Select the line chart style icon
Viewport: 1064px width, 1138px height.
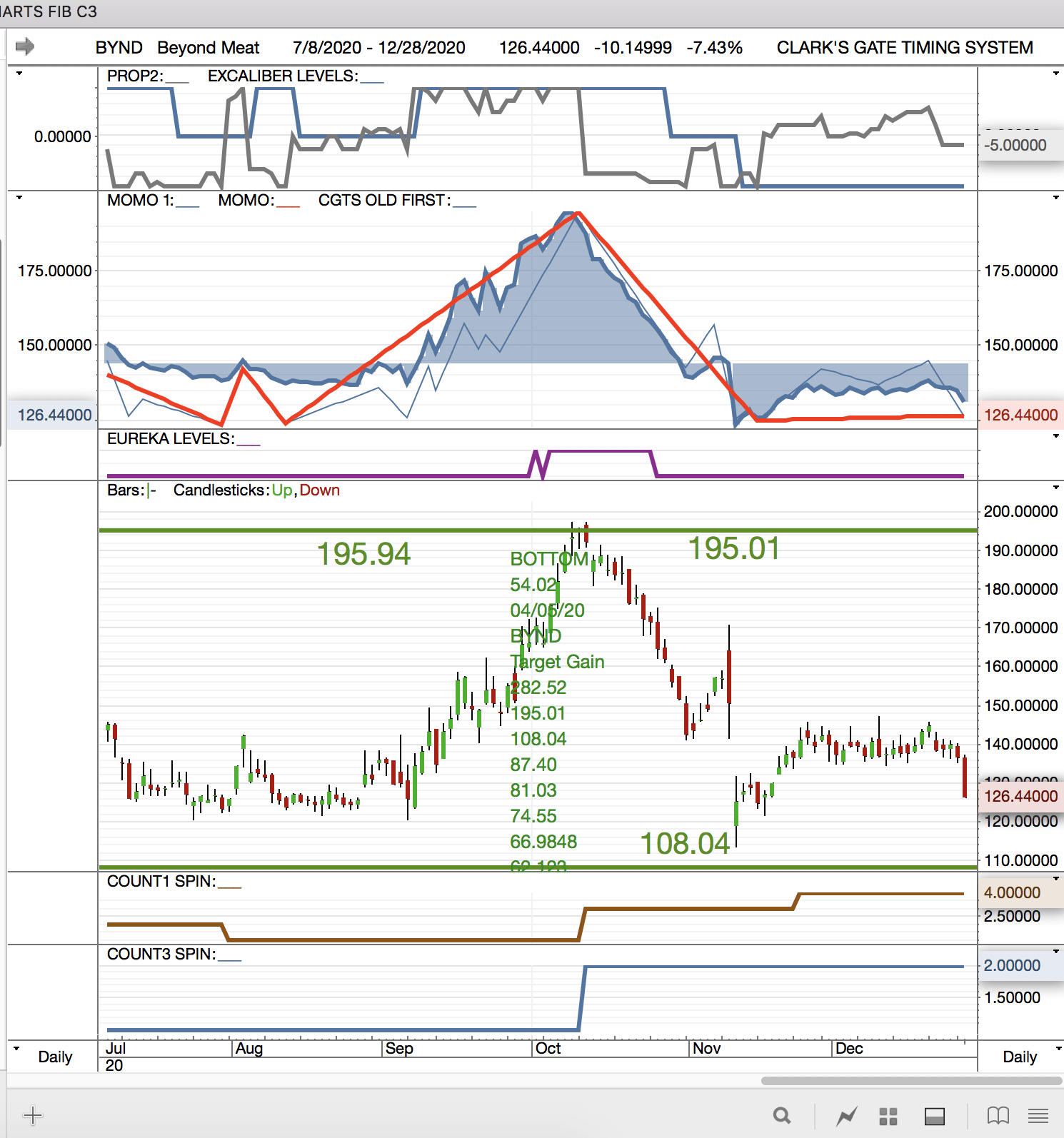(847, 1115)
